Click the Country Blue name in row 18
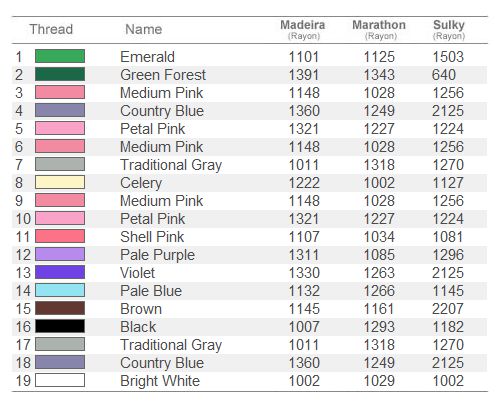 click(x=162, y=363)
